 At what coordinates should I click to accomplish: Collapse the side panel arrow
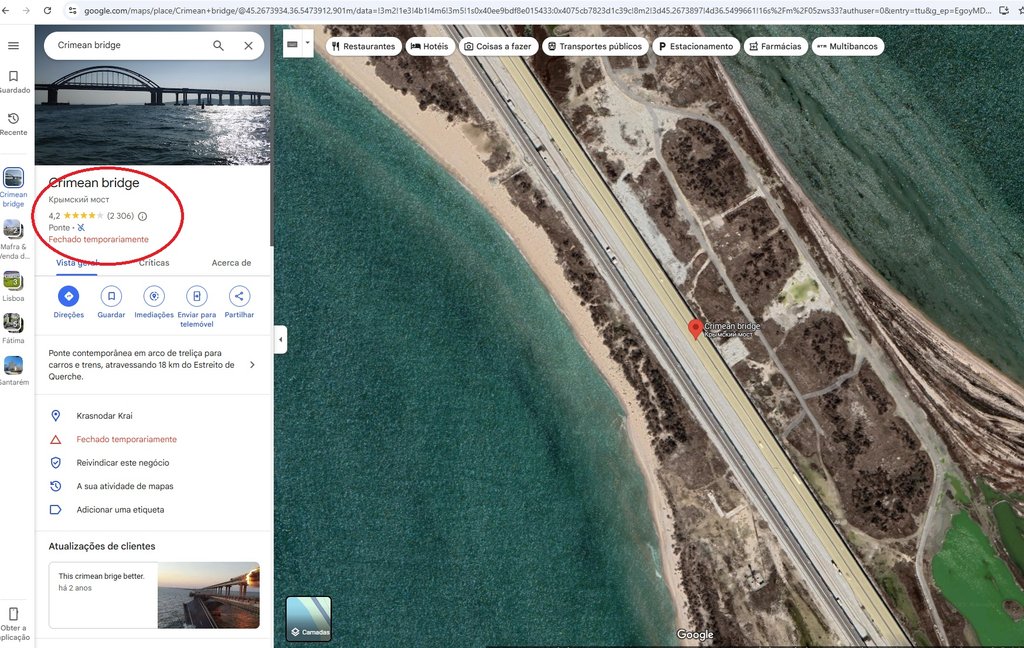tap(280, 339)
